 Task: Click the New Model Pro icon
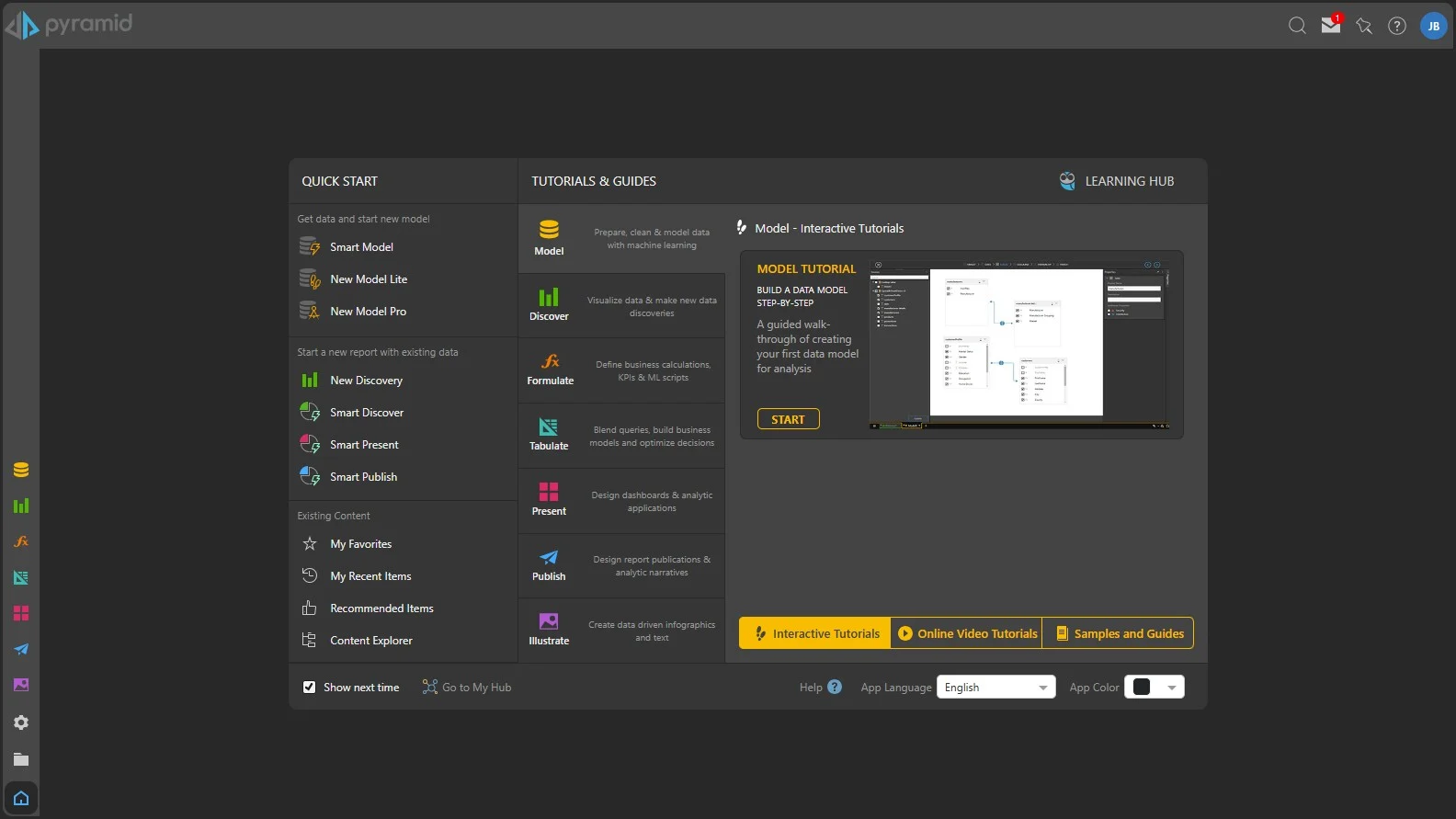(310, 311)
